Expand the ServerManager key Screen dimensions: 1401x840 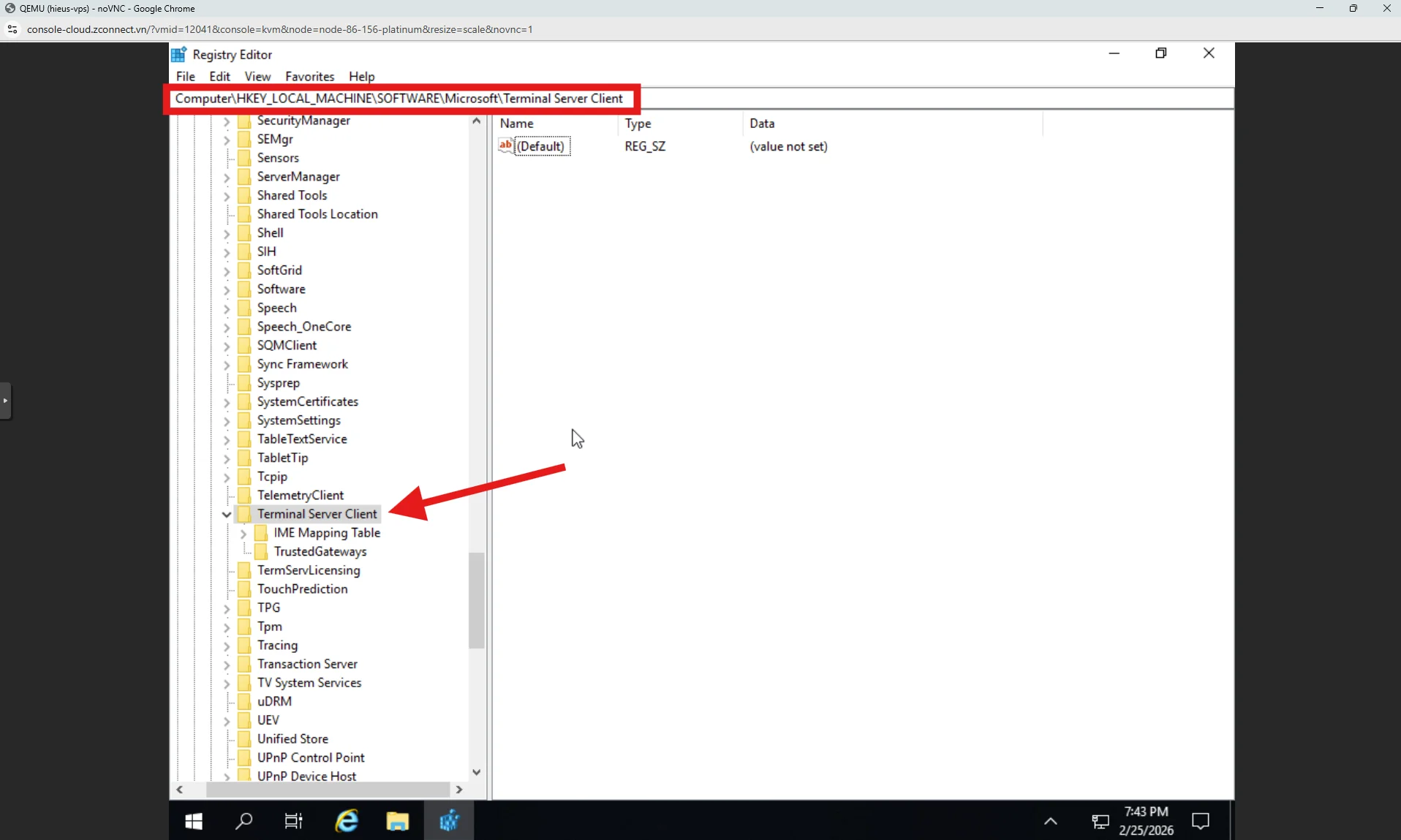[226, 177]
